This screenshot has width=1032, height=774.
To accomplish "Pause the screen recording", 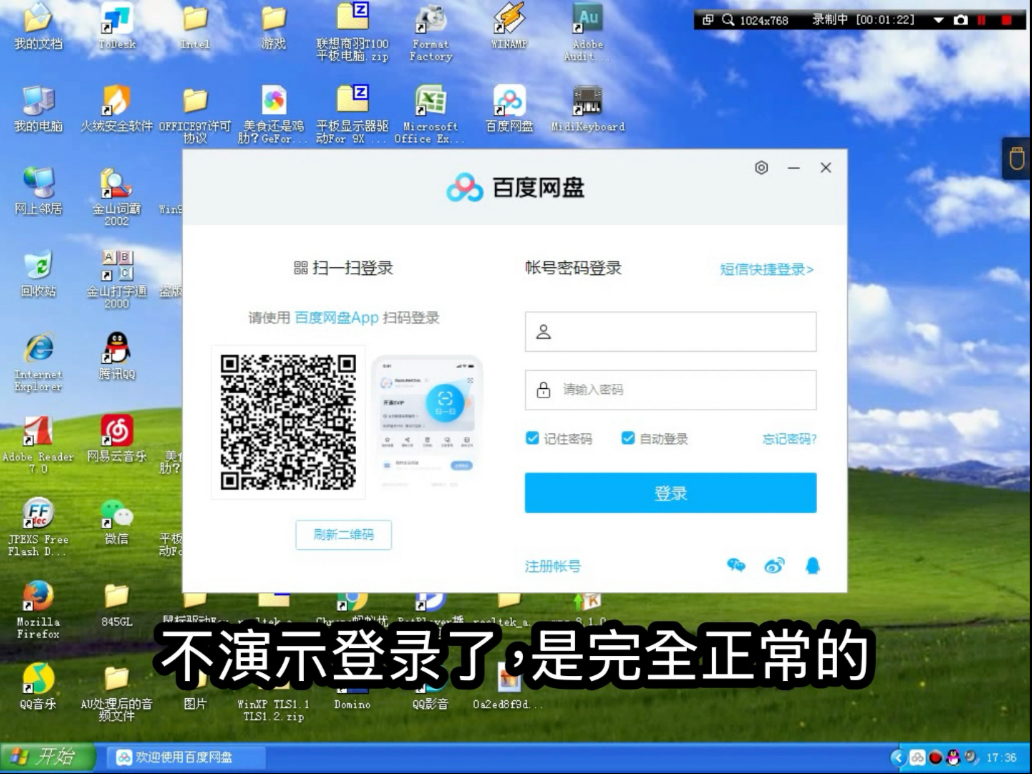I will (981, 20).
